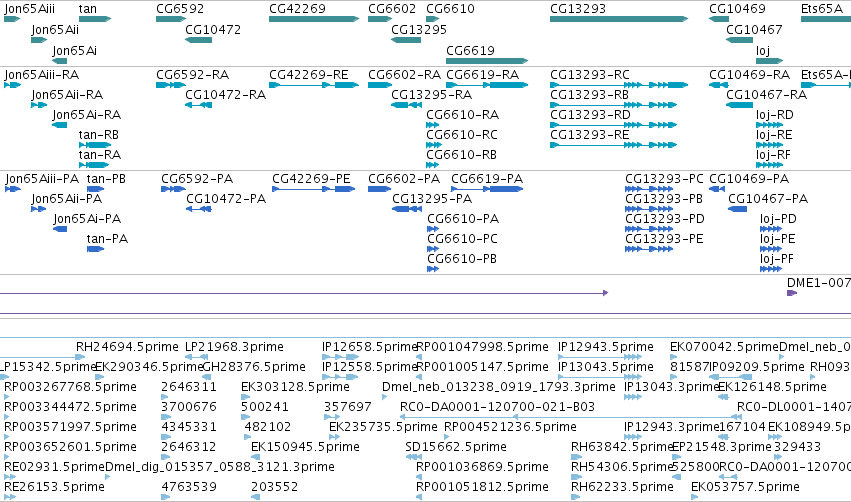This screenshot has height=502, width=851.
Task: Click protein CG13293-PC
Action: 664,179
